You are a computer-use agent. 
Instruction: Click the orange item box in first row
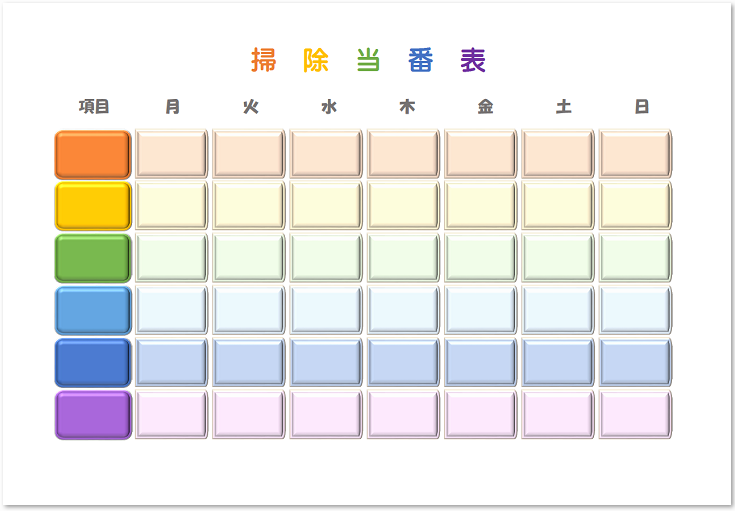click(x=92, y=154)
